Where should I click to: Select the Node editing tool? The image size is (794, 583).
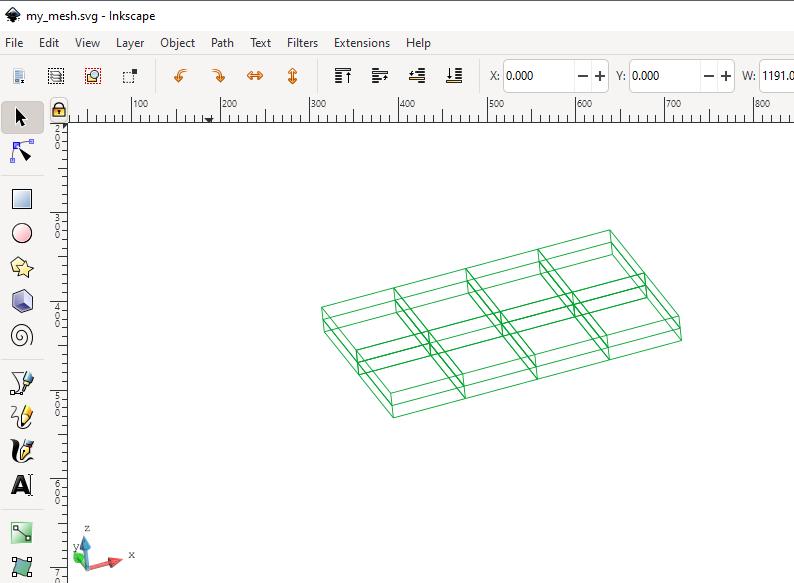pos(22,152)
